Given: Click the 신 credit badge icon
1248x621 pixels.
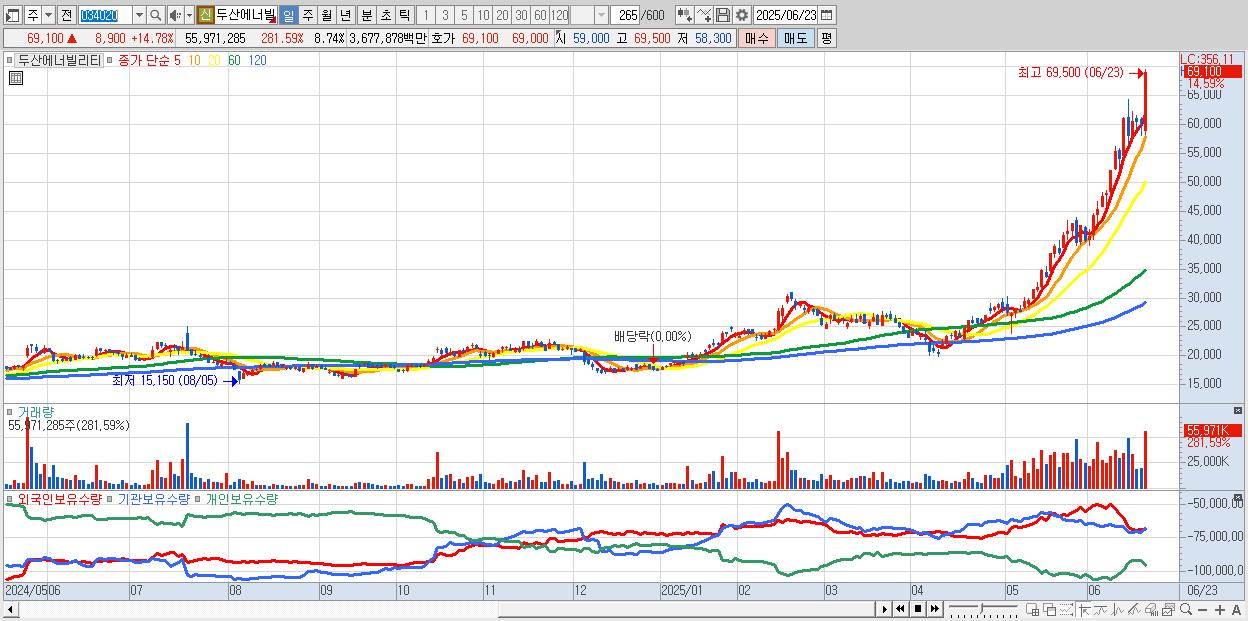Looking at the screenshot, I should click(205, 15).
